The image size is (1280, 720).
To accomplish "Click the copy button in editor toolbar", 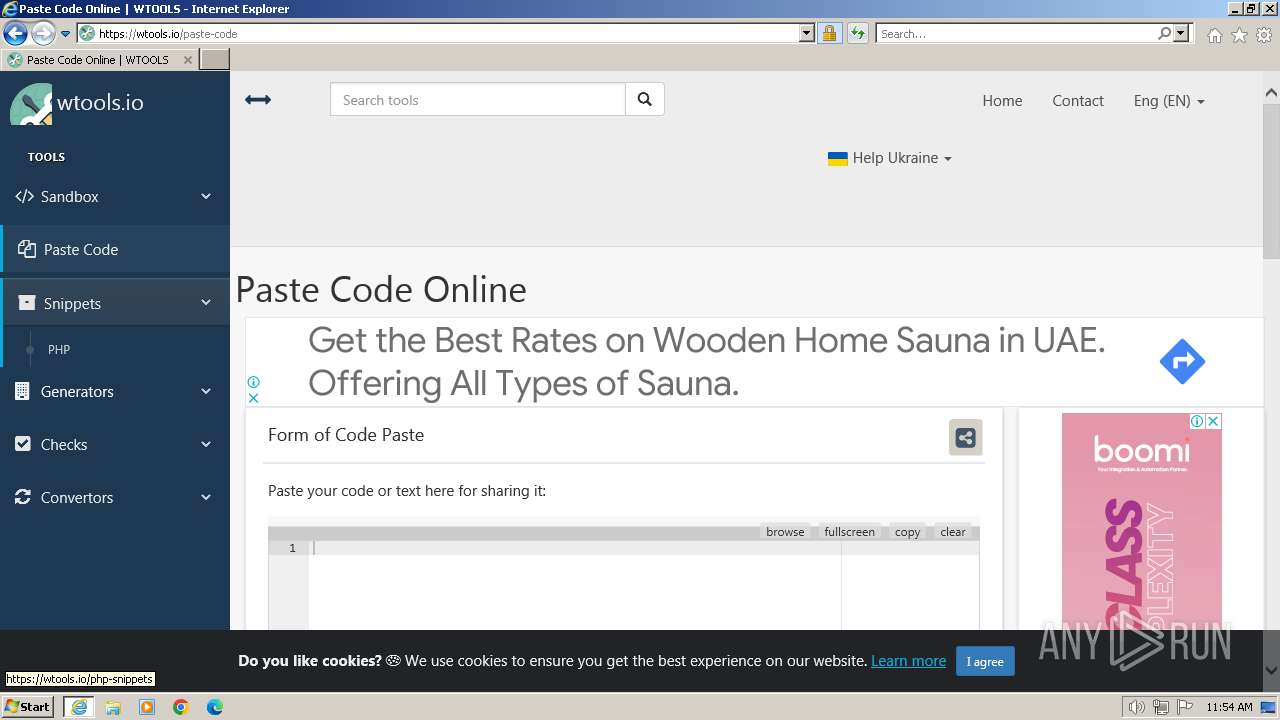I will coord(908,532).
